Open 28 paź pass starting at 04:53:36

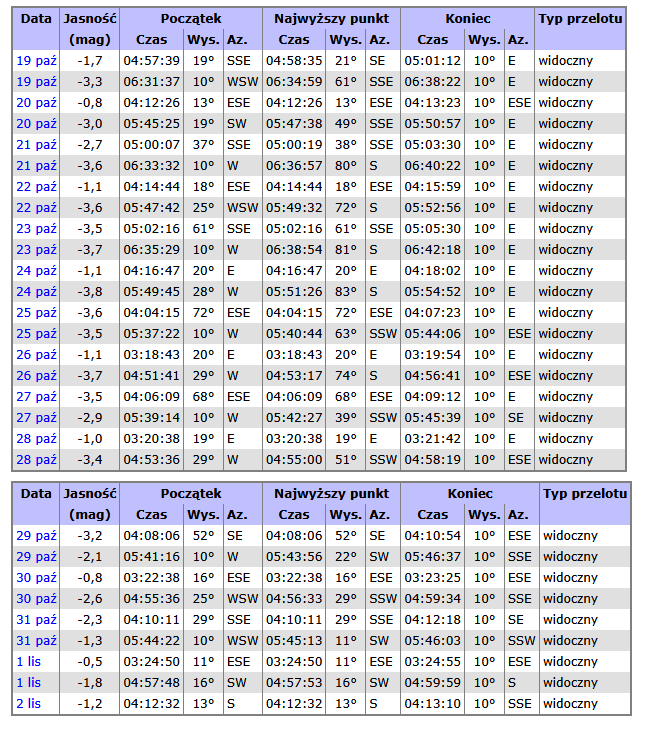click(36, 459)
